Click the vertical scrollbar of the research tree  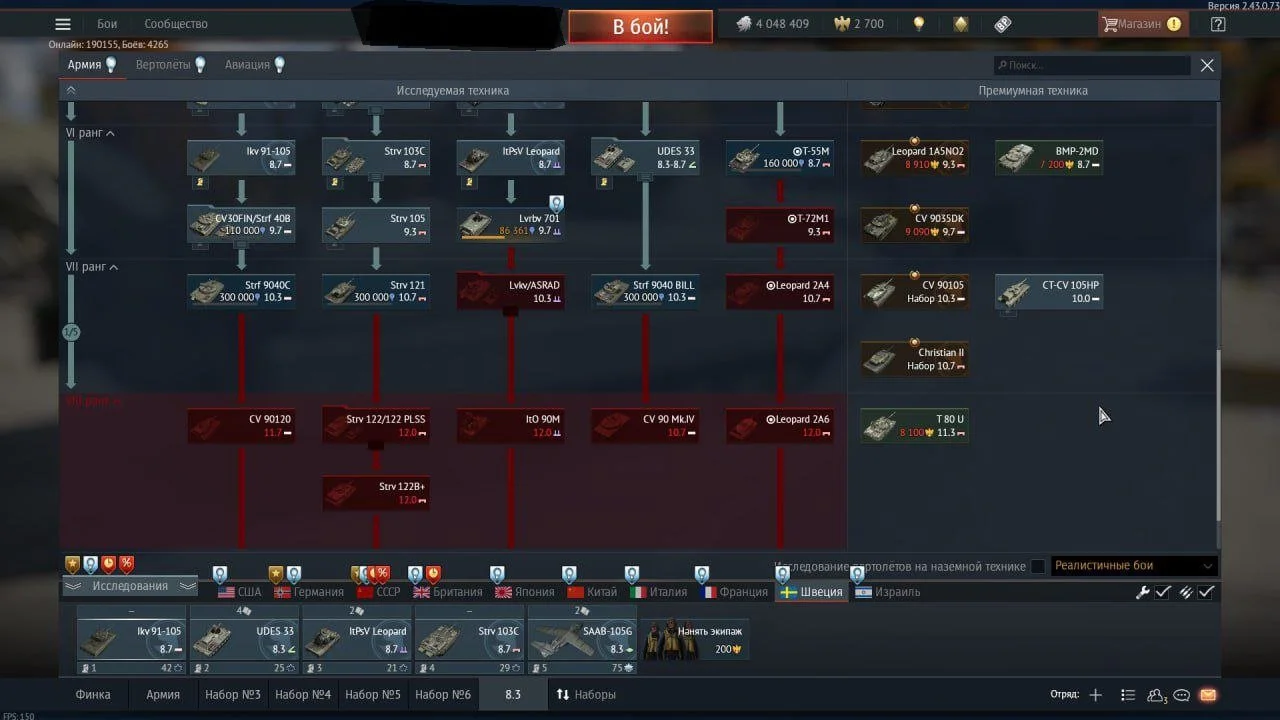pos(1218,435)
